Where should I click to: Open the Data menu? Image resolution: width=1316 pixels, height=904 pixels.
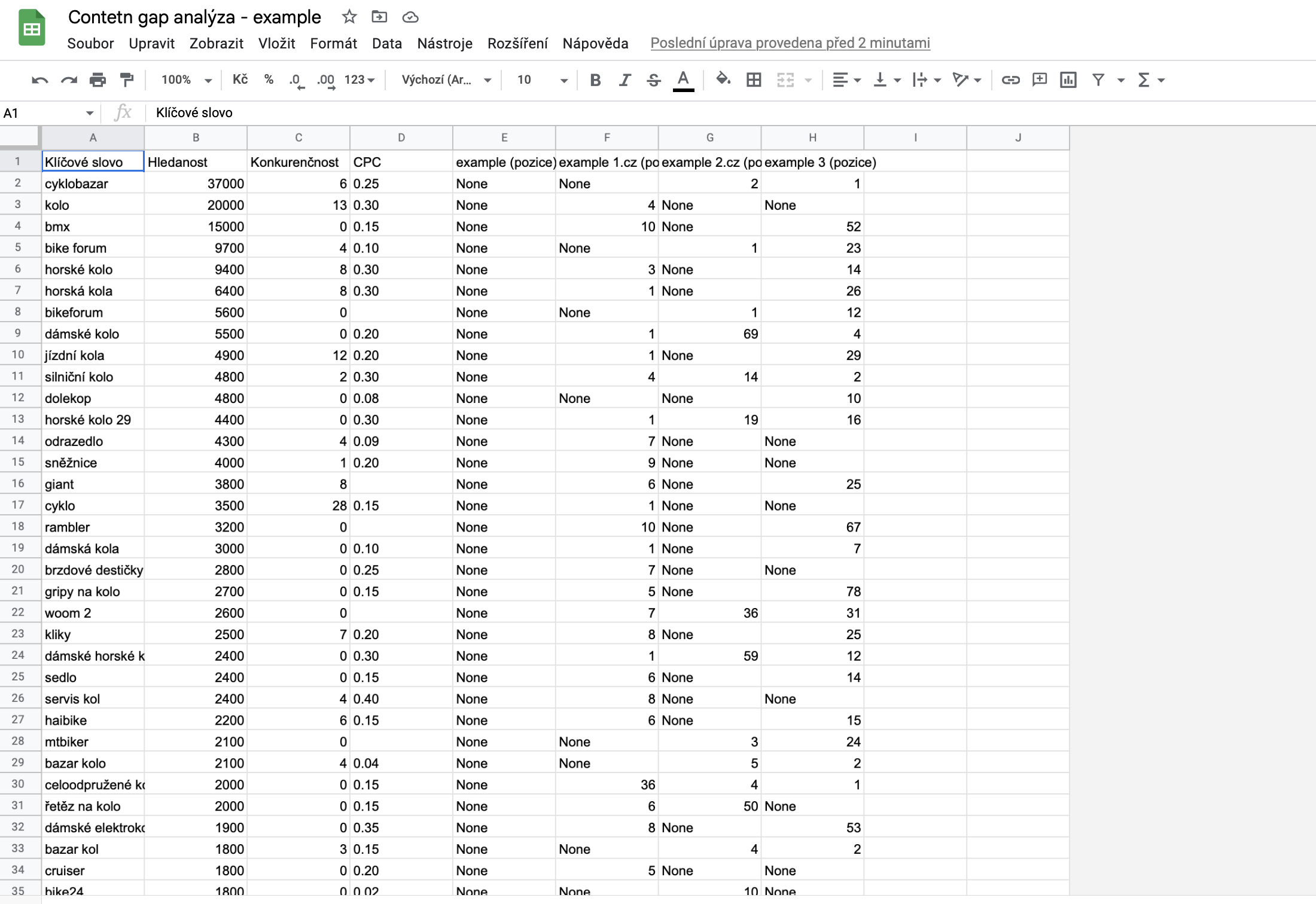(x=387, y=44)
